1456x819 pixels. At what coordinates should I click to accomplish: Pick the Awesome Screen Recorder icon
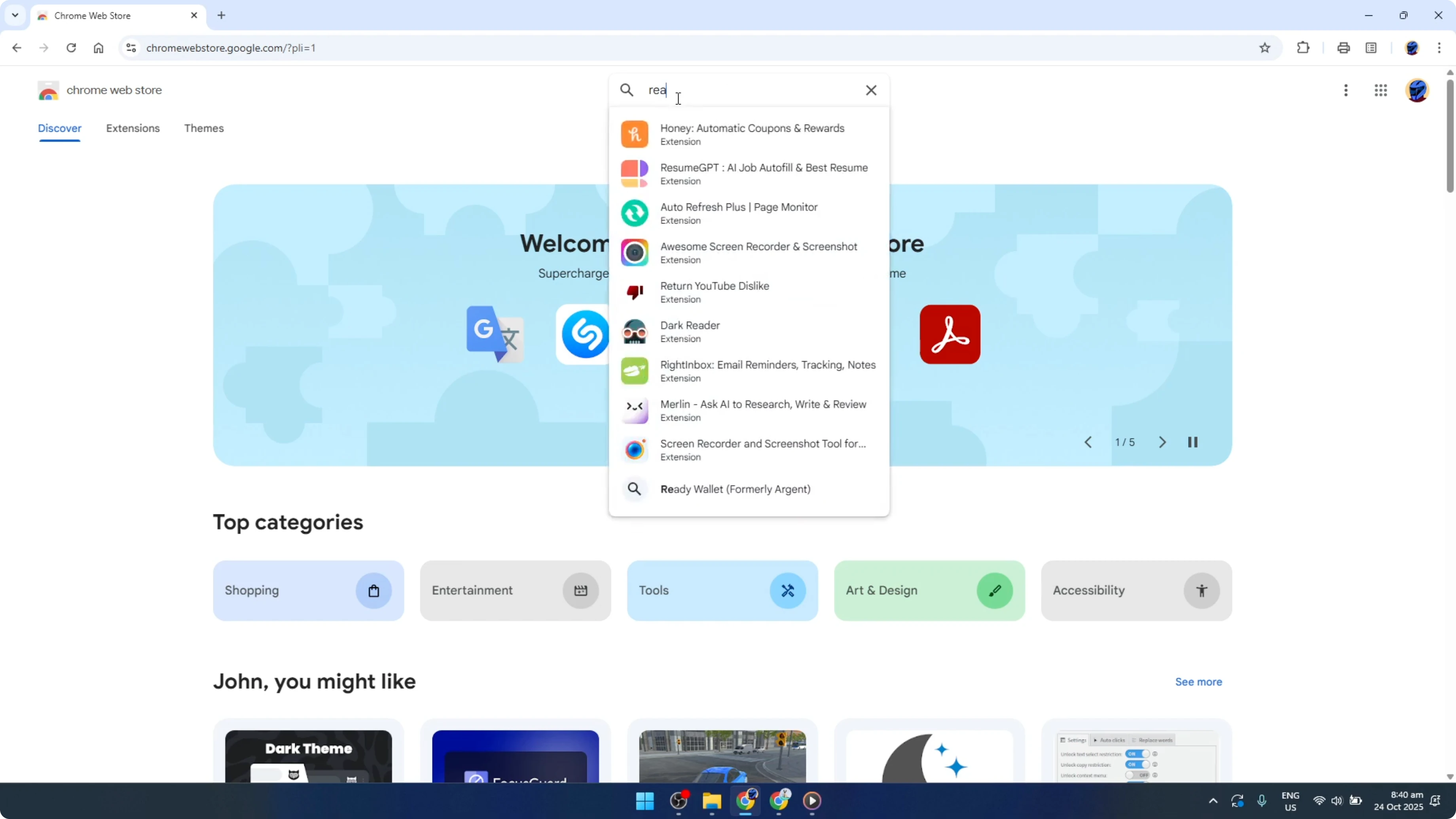[634, 253]
